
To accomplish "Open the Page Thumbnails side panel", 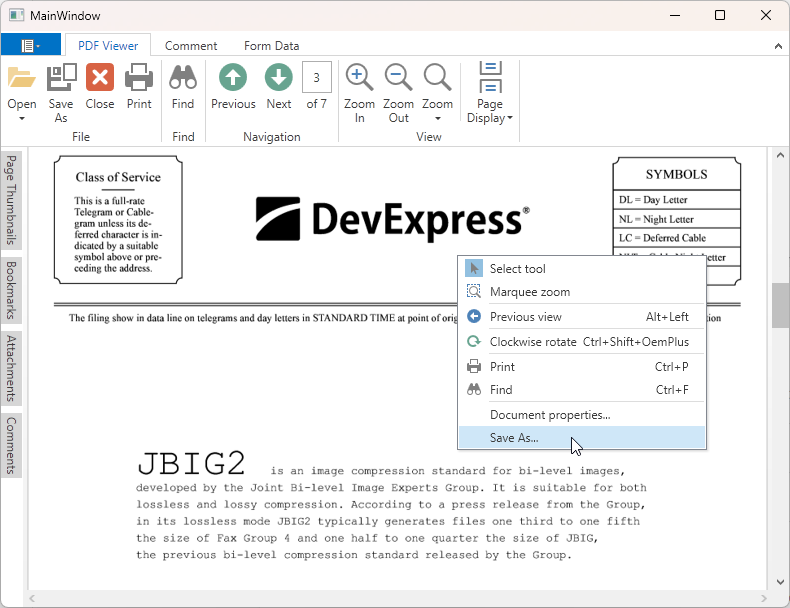I will 11,200.
